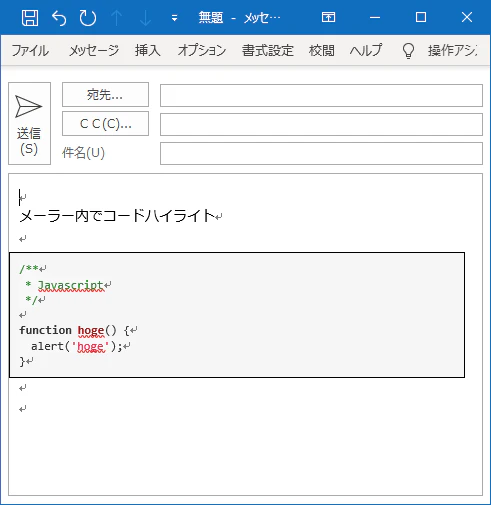Select the オプション ribbon tab
The height and width of the screenshot is (505, 491).
[202, 51]
